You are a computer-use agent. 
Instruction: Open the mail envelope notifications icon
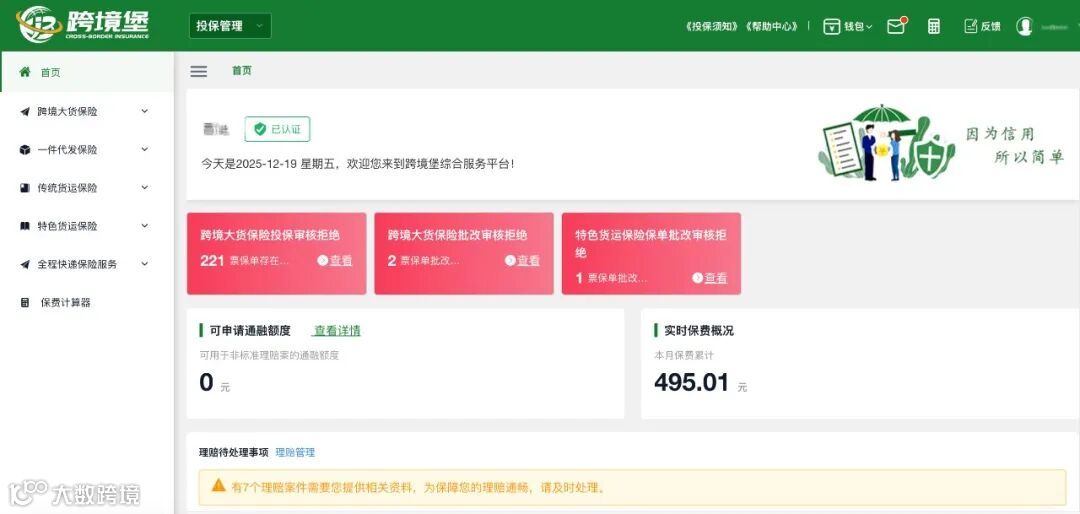click(x=895, y=27)
